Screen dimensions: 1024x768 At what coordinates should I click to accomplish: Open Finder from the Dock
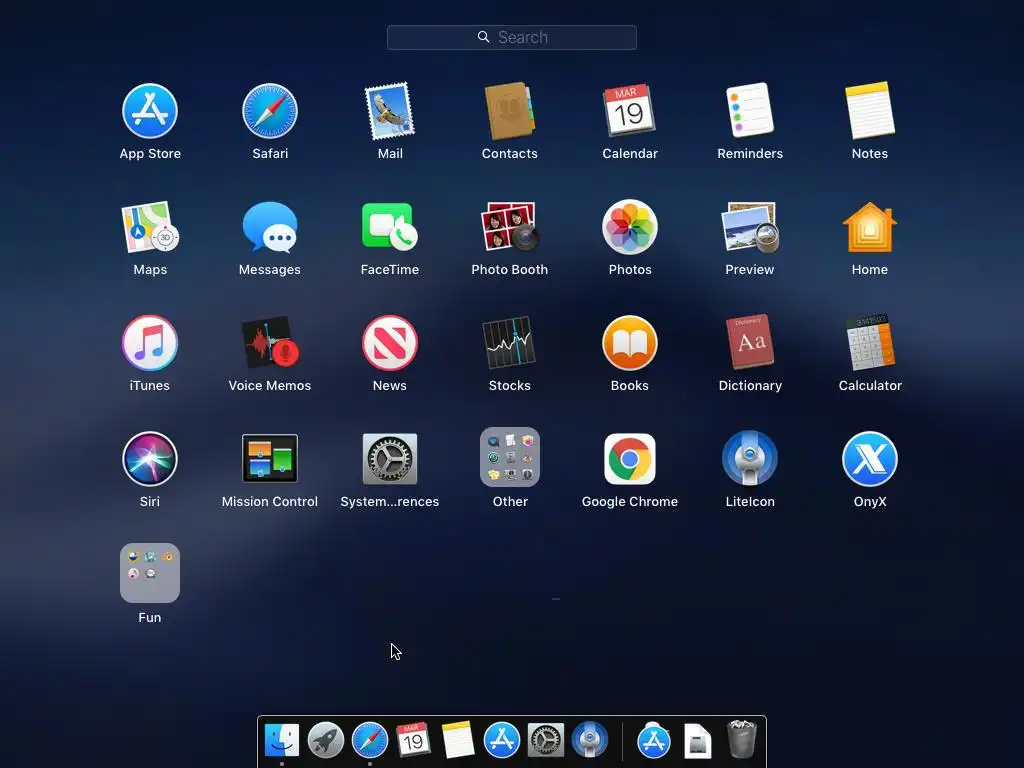[x=281, y=740]
